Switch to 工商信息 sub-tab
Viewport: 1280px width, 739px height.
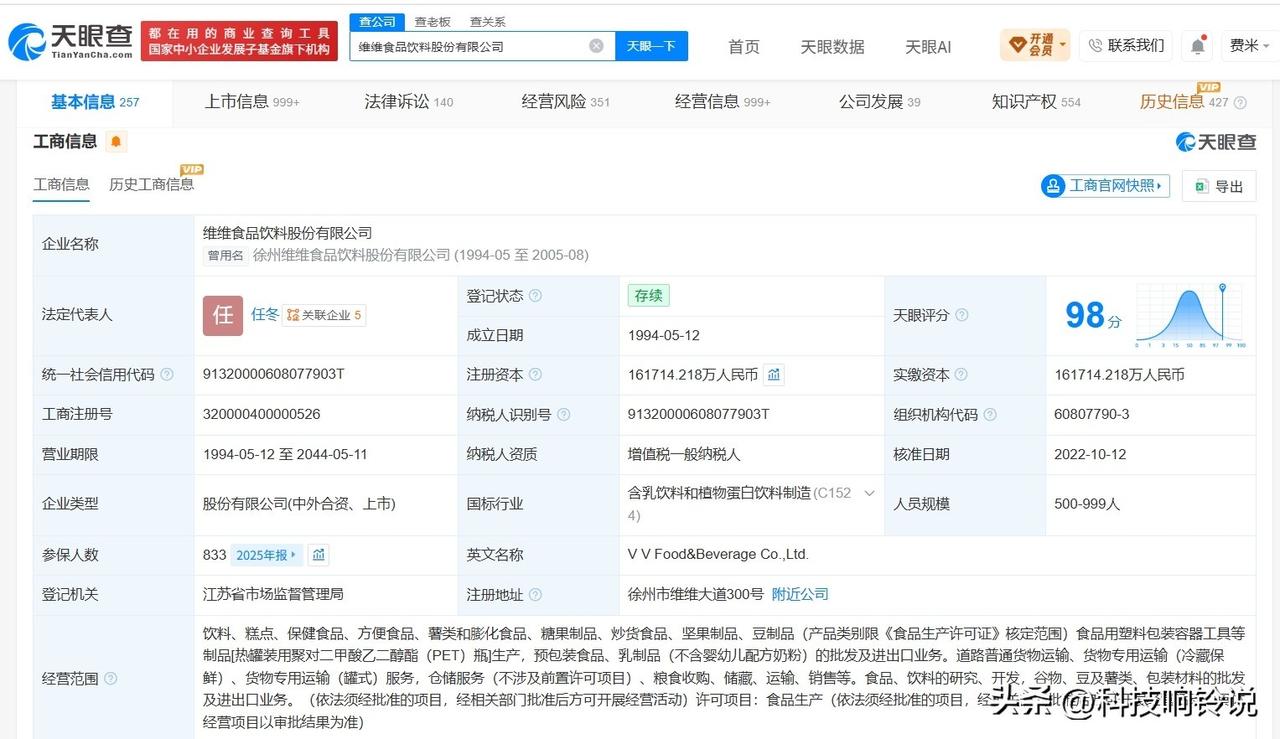coord(61,184)
